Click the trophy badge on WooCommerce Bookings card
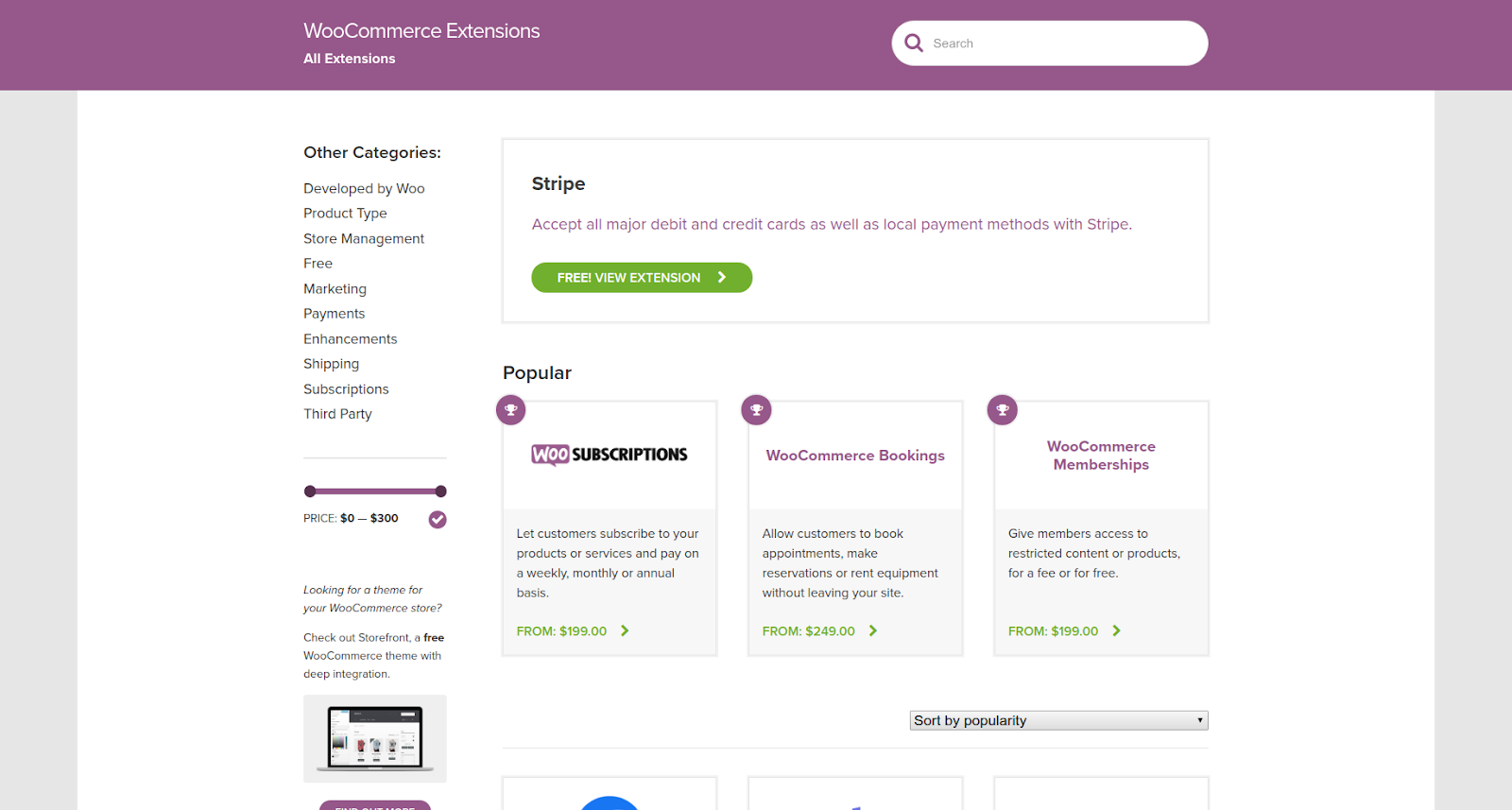 [757, 410]
